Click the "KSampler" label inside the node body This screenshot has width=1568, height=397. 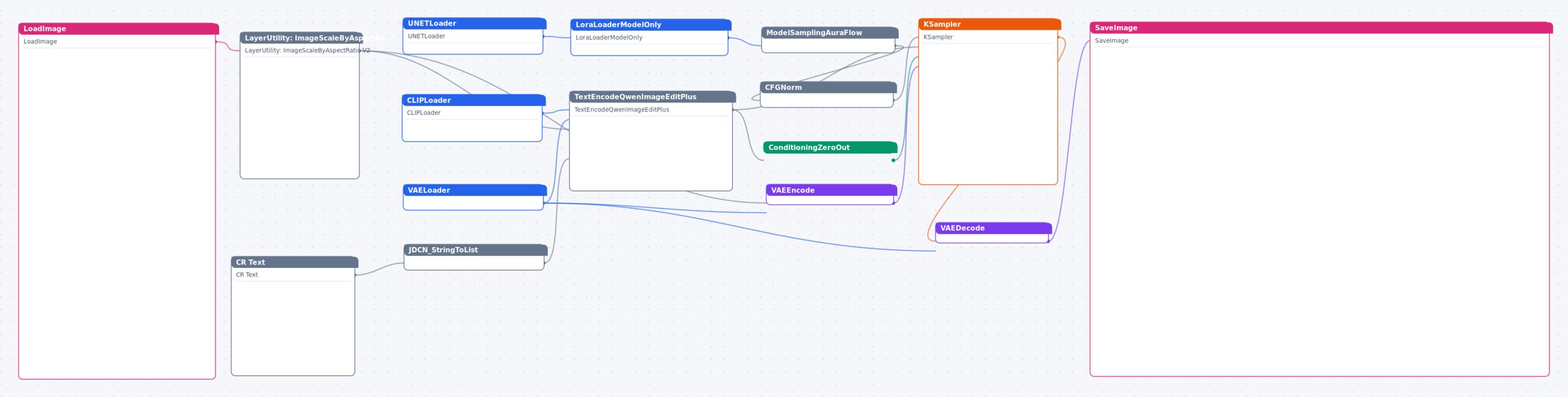[938, 37]
